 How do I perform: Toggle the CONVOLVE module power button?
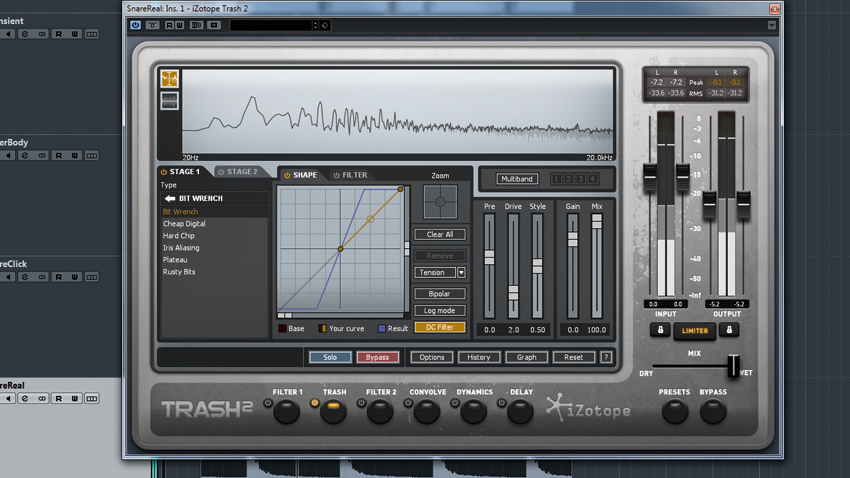[408, 403]
